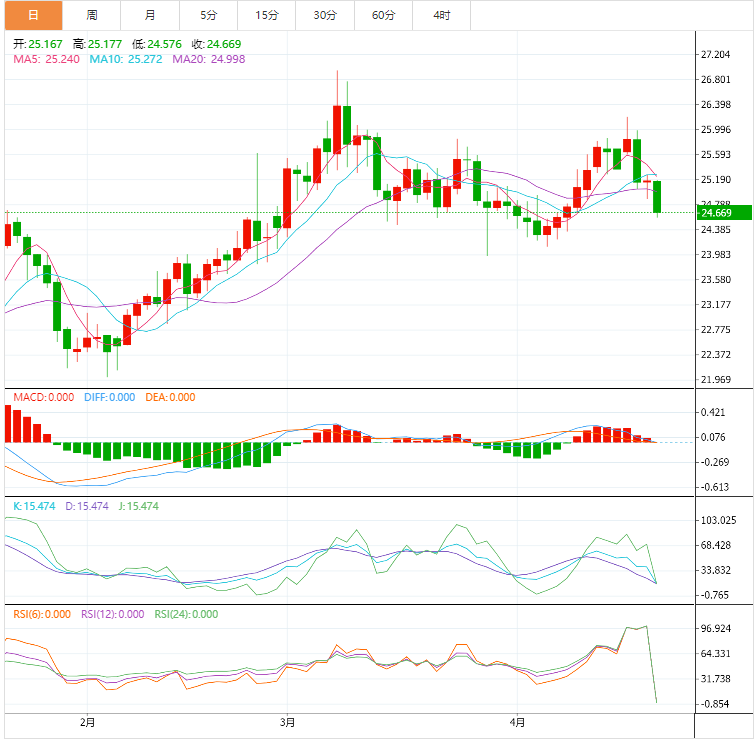Select the 15分 interval tab
Screen dimensions: 755x746
(266, 15)
